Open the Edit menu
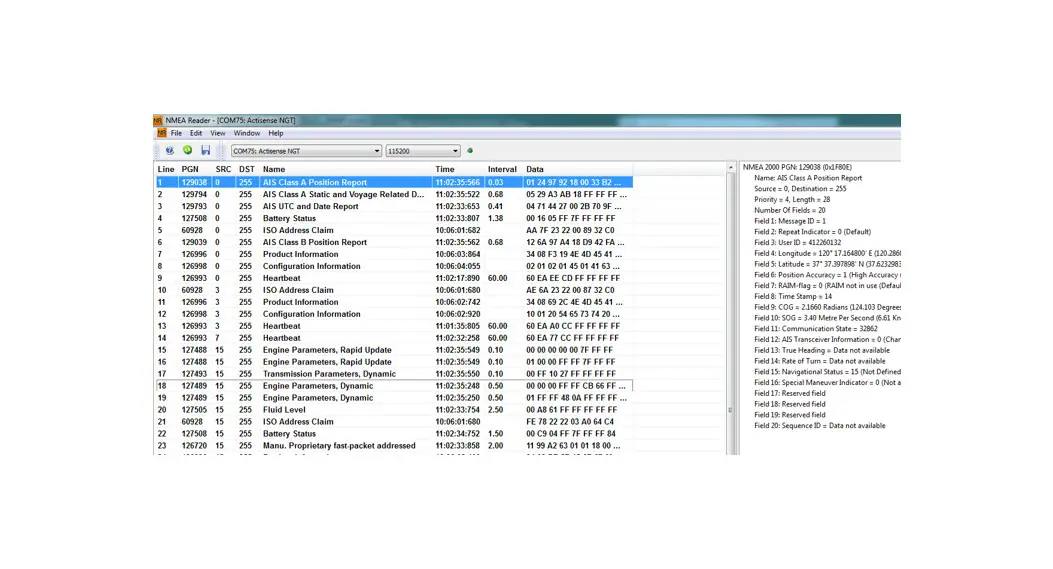 coord(195,133)
